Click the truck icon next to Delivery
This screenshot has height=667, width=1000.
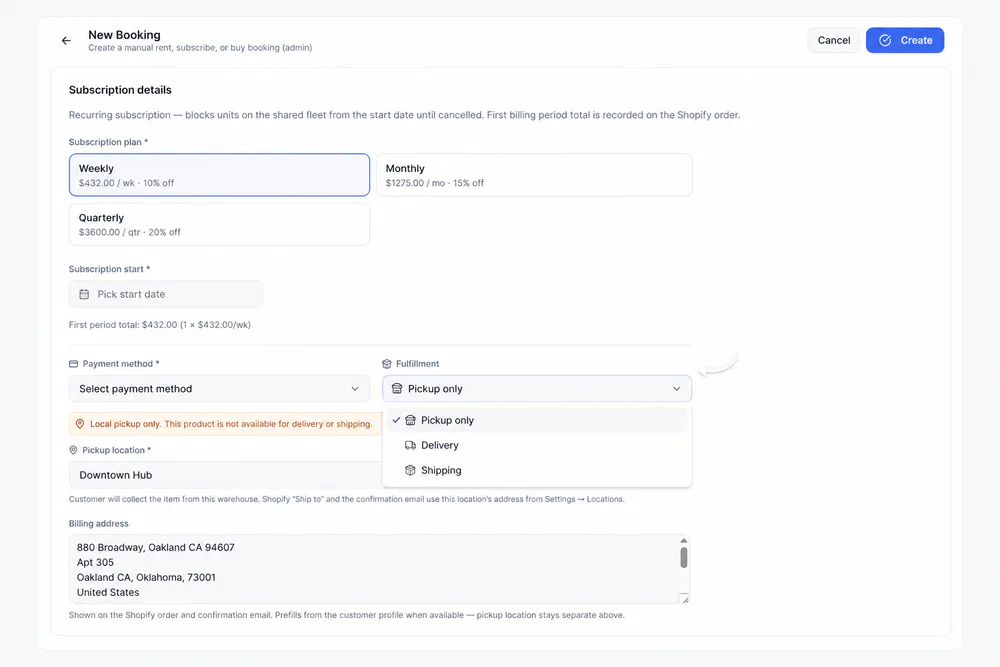pos(410,445)
